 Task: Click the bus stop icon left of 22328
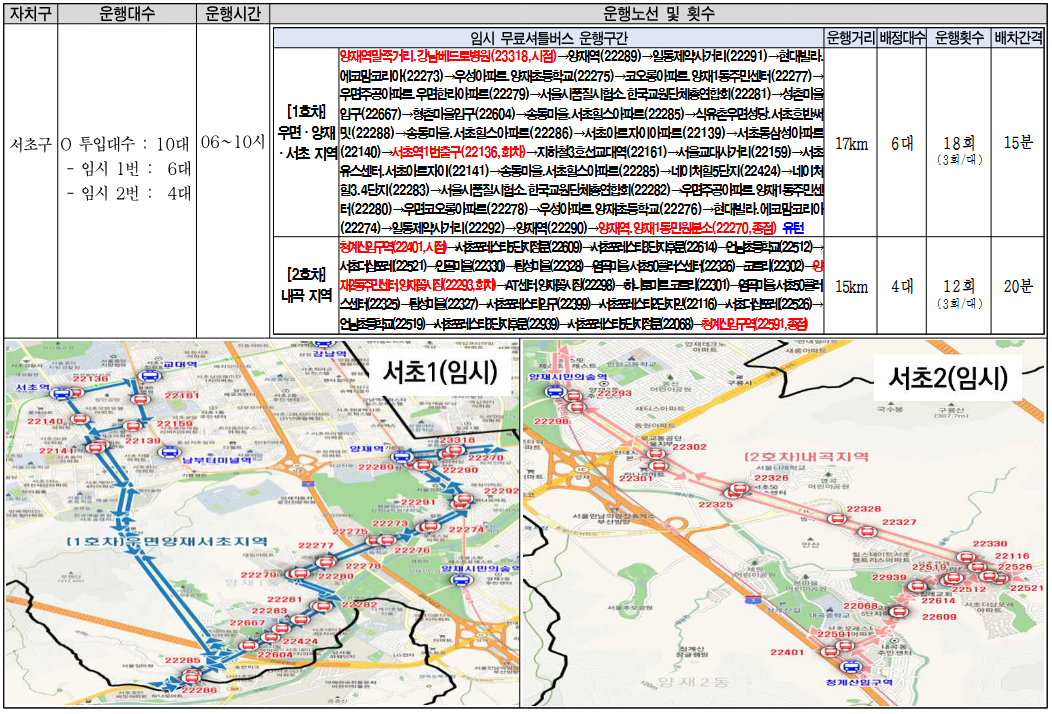click(835, 519)
